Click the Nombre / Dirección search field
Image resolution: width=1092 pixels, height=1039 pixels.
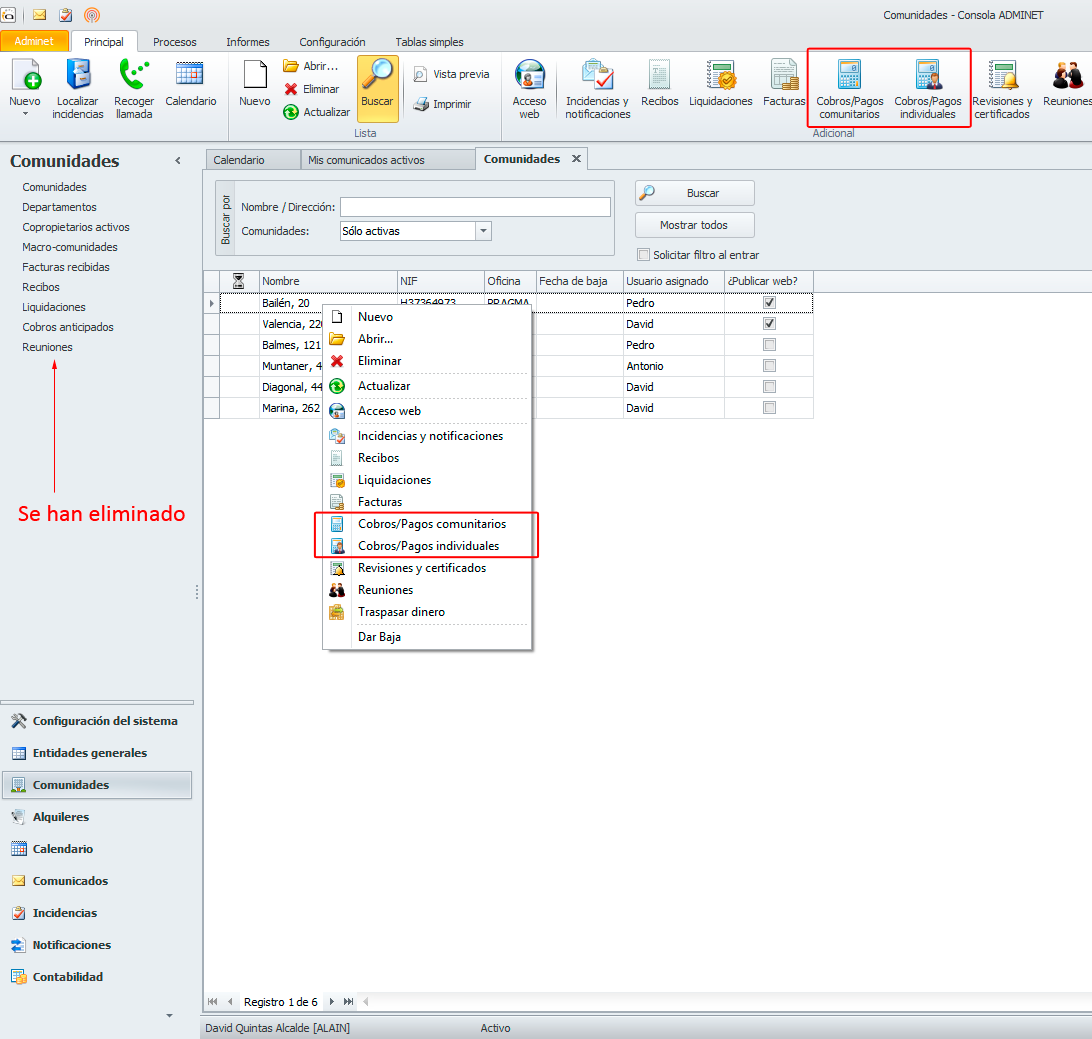(x=475, y=207)
